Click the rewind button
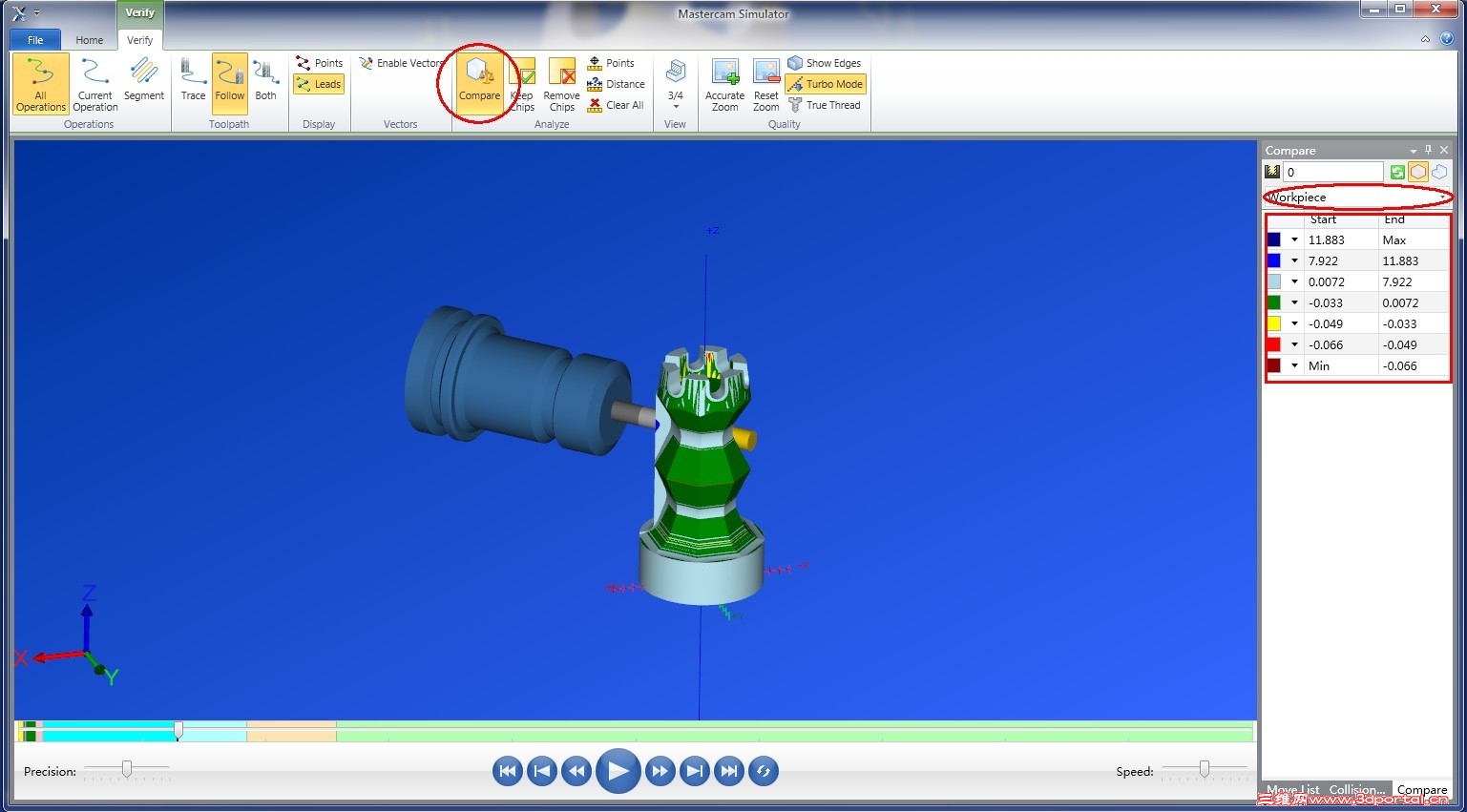 (576, 771)
